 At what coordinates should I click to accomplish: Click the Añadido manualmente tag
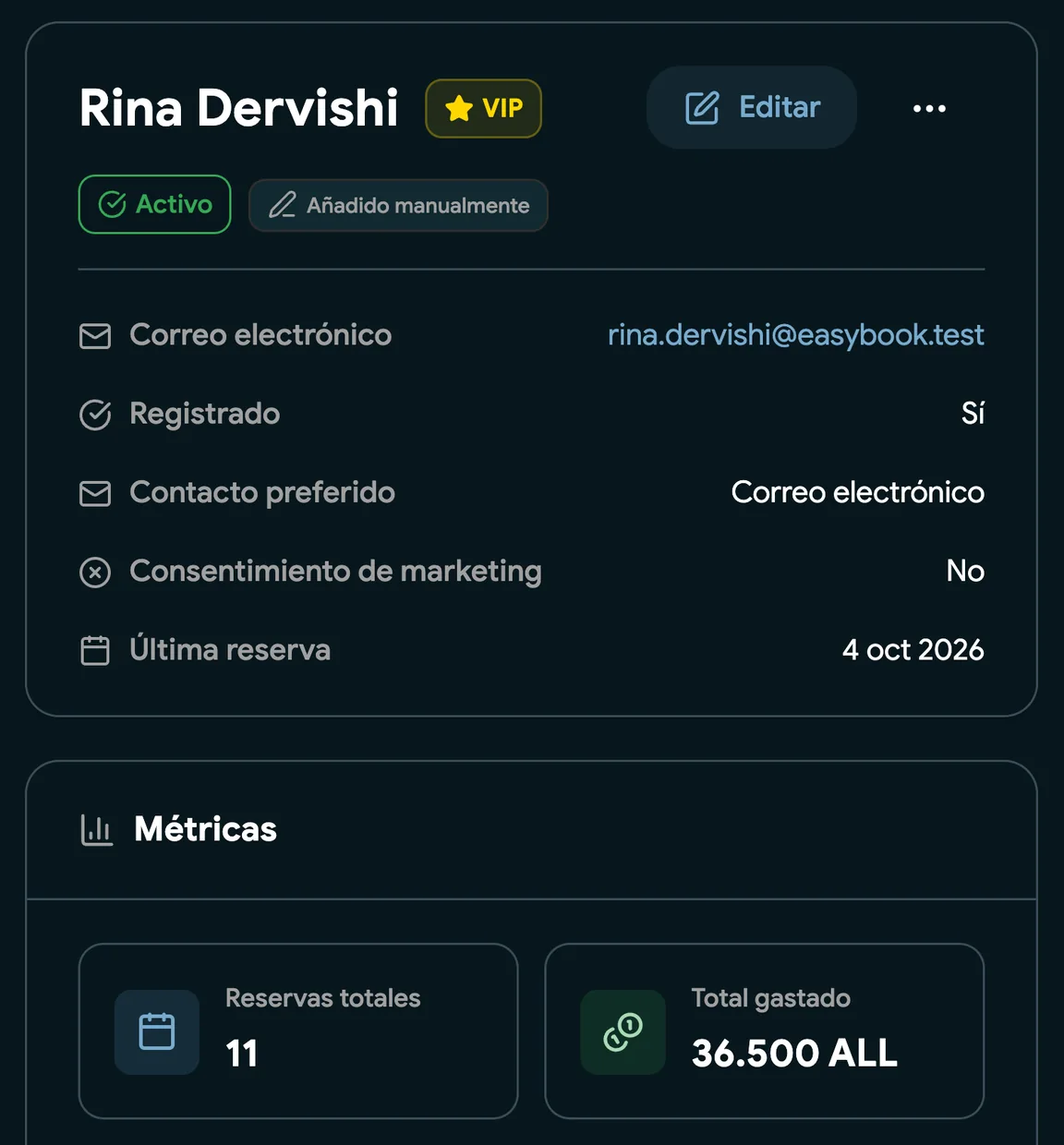click(x=398, y=205)
